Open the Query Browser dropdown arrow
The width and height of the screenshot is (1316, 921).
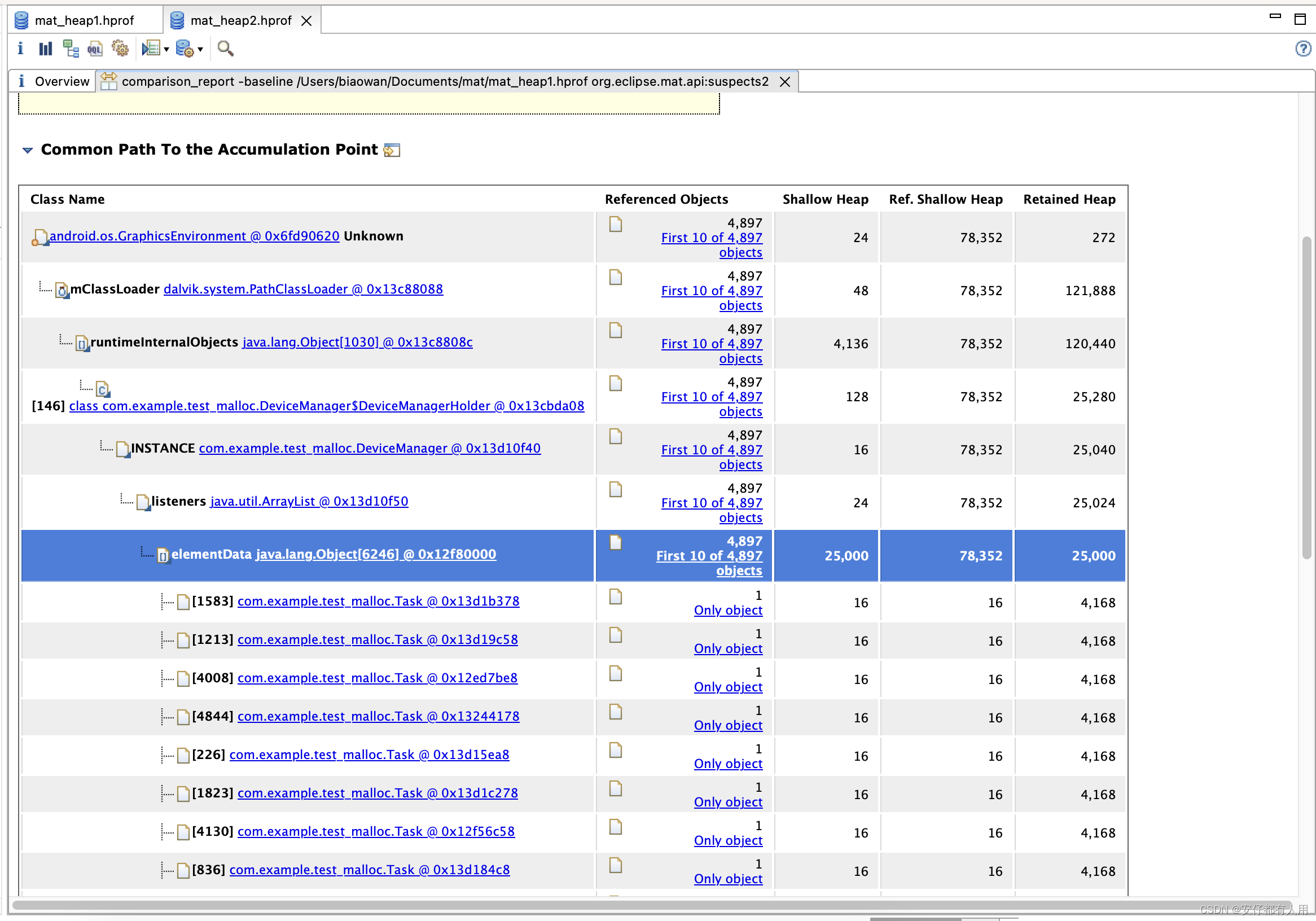[200, 49]
